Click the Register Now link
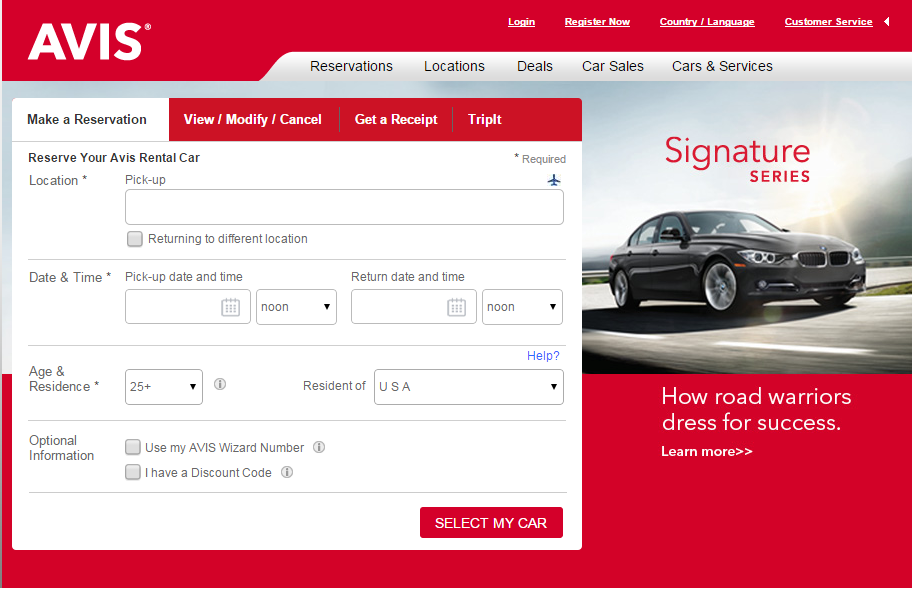 [x=597, y=22]
